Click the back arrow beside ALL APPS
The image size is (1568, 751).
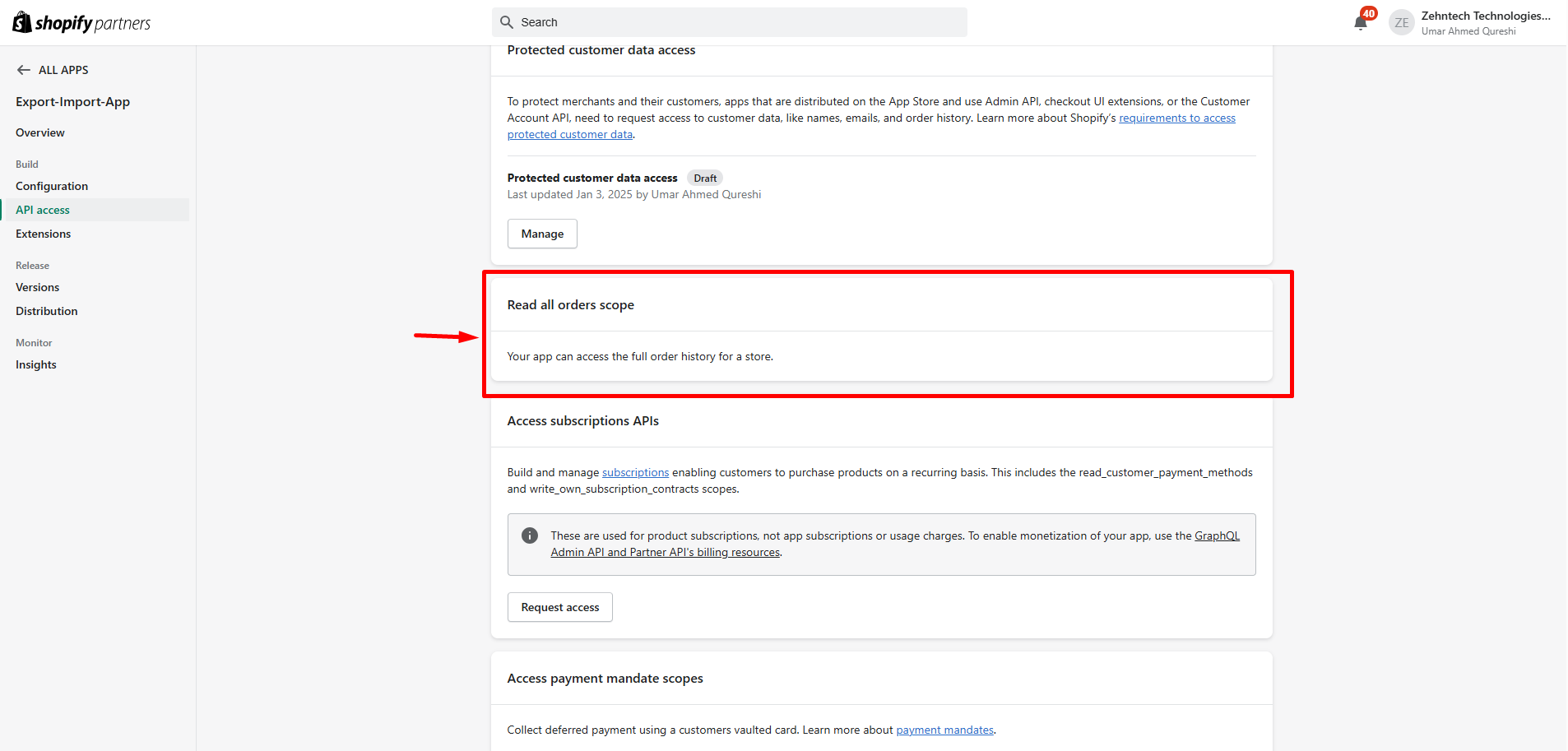click(x=24, y=70)
